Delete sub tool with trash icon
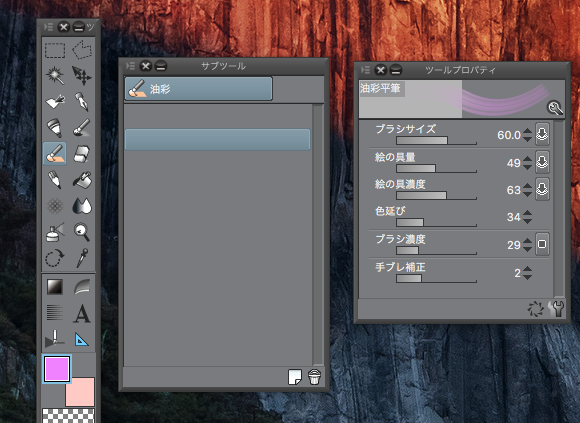Image resolution: width=580 pixels, height=423 pixels. click(x=314, y=377)
